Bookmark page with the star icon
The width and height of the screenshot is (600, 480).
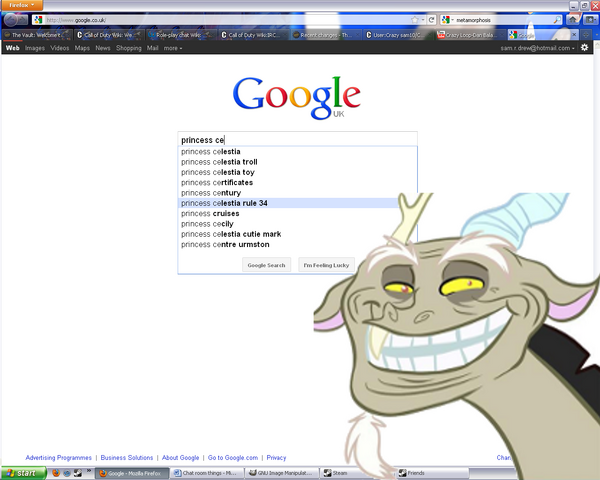414,20
